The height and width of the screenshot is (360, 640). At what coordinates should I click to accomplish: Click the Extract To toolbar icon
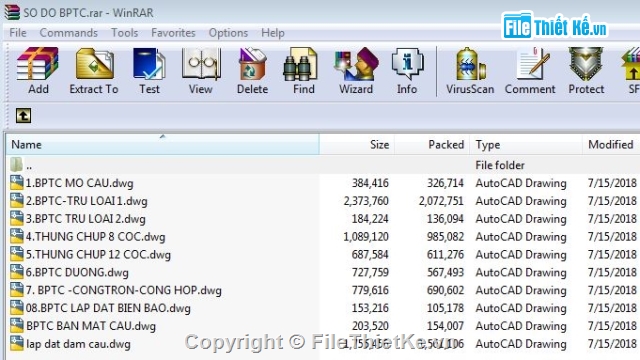(94, 64)
